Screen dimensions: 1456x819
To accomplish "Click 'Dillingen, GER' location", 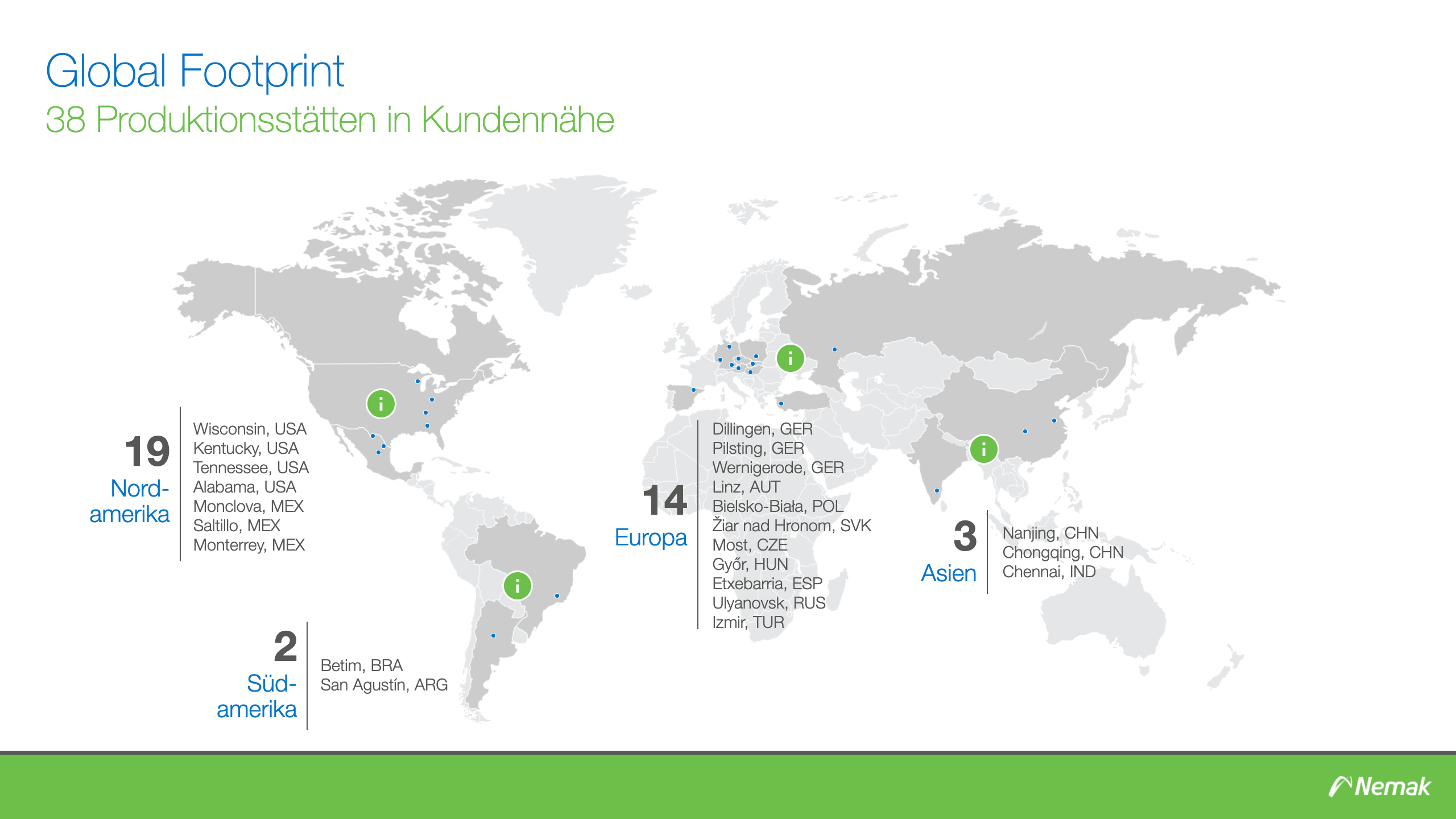I will [763, 429].
